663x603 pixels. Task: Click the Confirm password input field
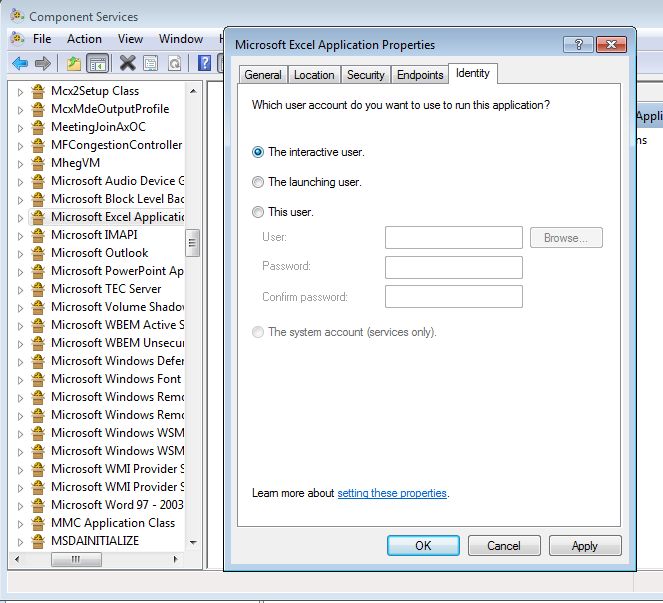point(454,296)
